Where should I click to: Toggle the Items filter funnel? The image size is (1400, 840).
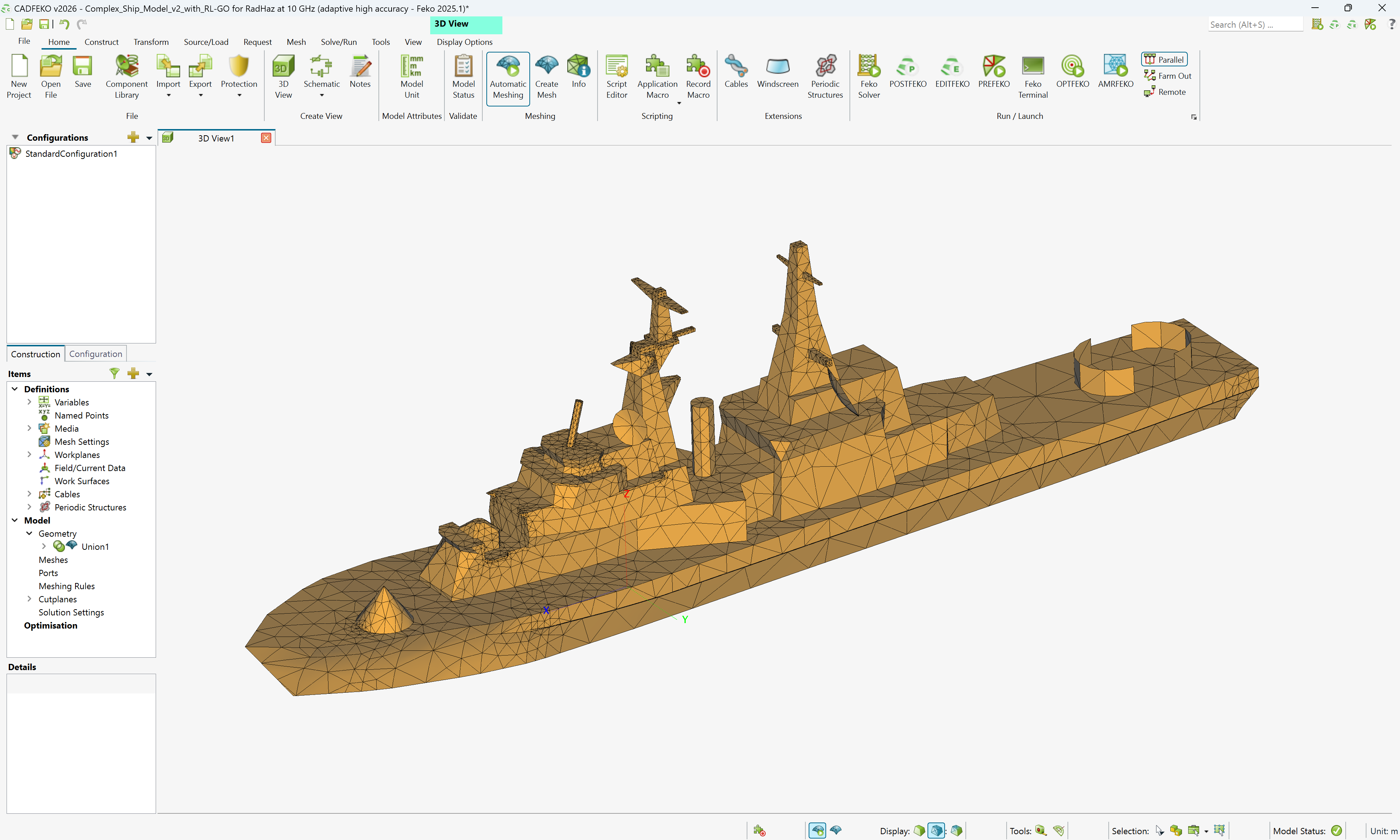[114, 374]
